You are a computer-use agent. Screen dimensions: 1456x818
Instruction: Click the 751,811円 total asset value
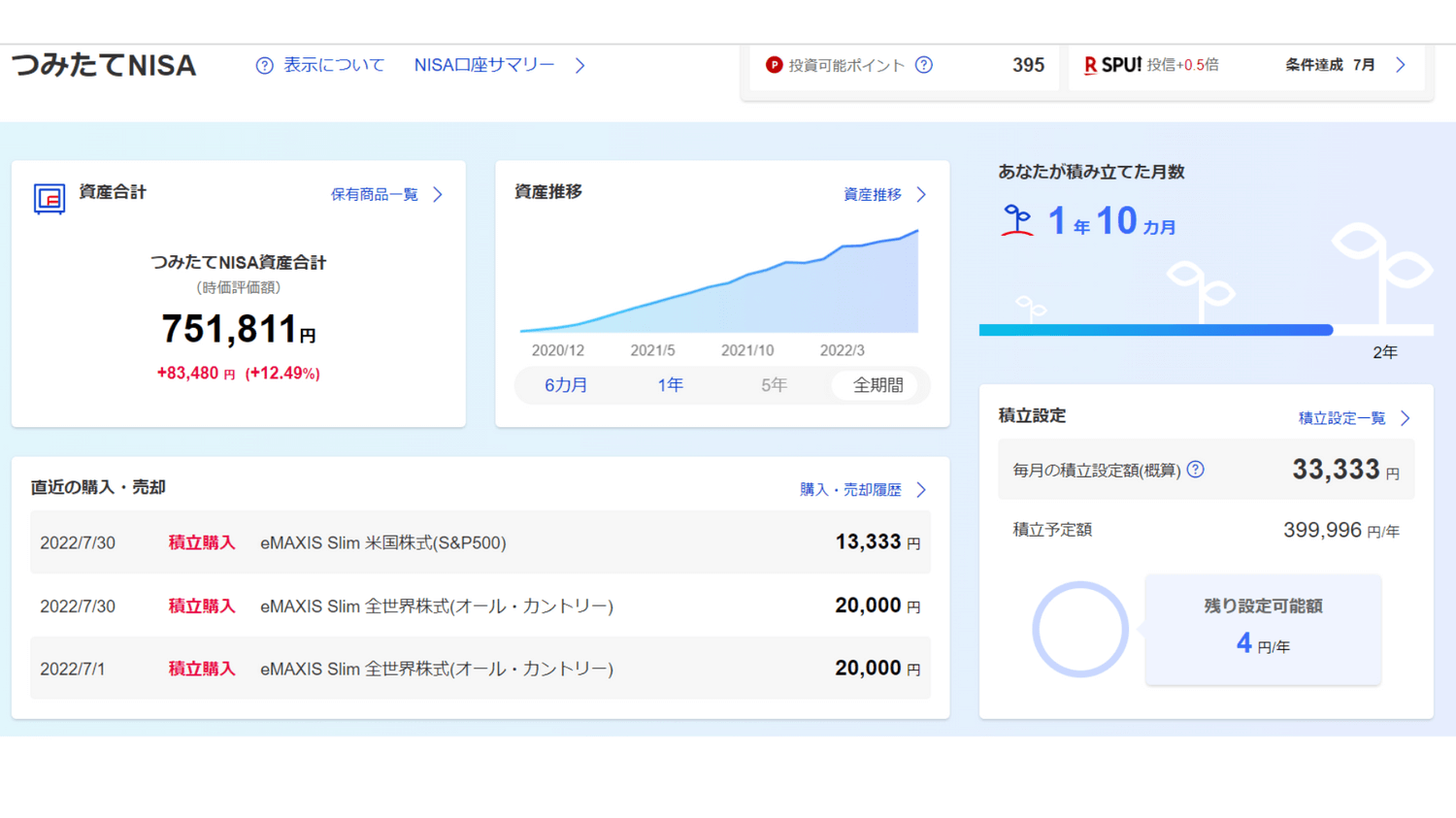(239, 329)
